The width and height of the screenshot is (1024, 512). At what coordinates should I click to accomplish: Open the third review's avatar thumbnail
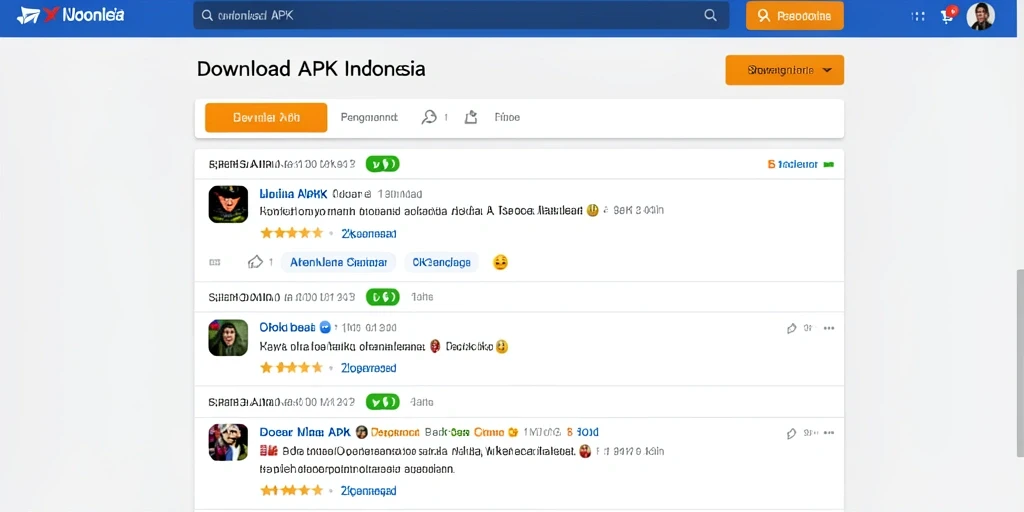(x=228, y=442)
